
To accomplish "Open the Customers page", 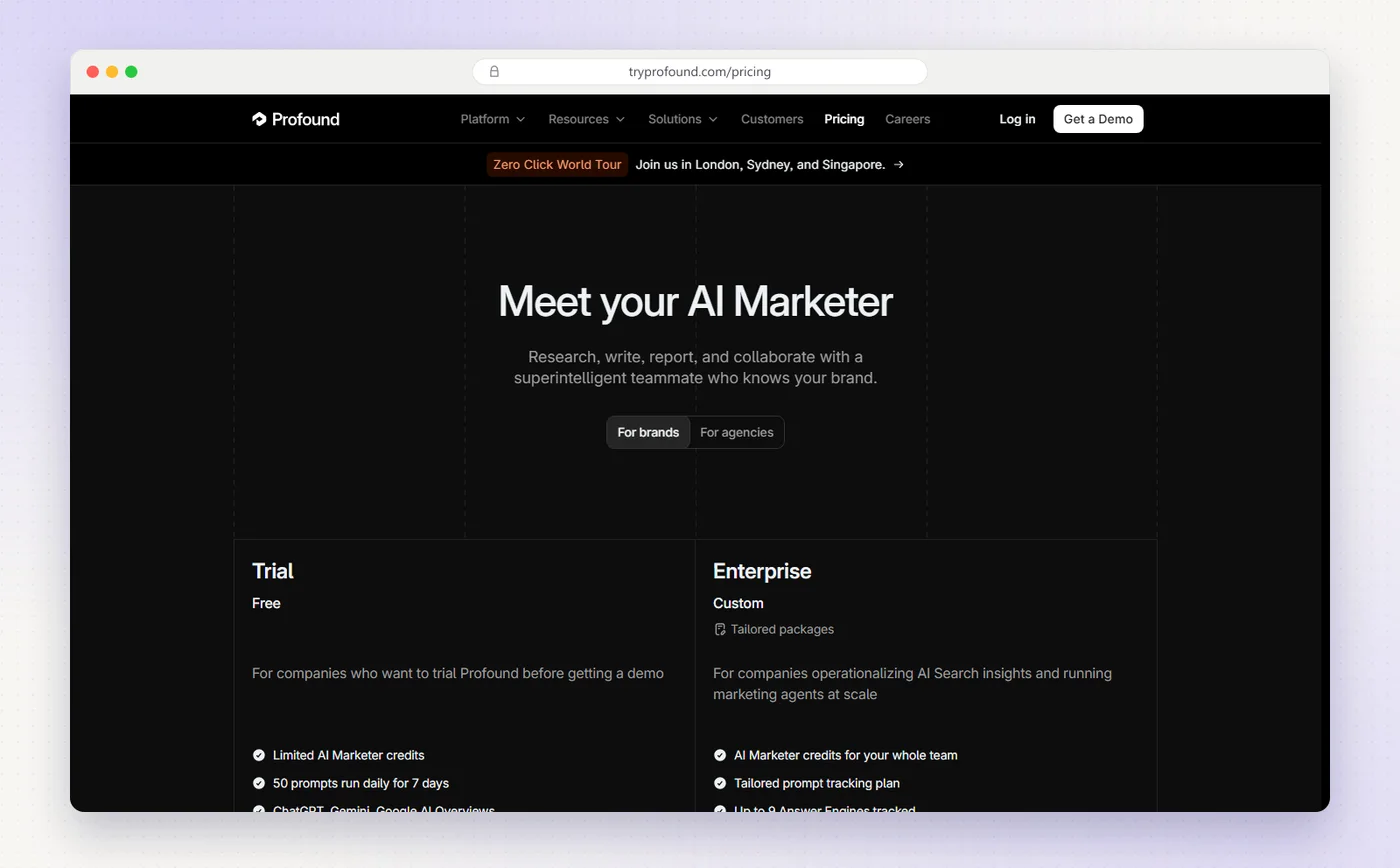I will [x=772, y=119].
